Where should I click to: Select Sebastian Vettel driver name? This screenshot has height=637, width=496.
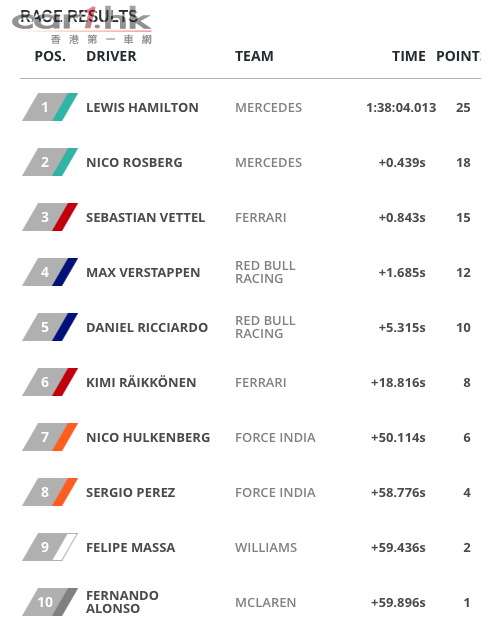click(x=145, y=217)
